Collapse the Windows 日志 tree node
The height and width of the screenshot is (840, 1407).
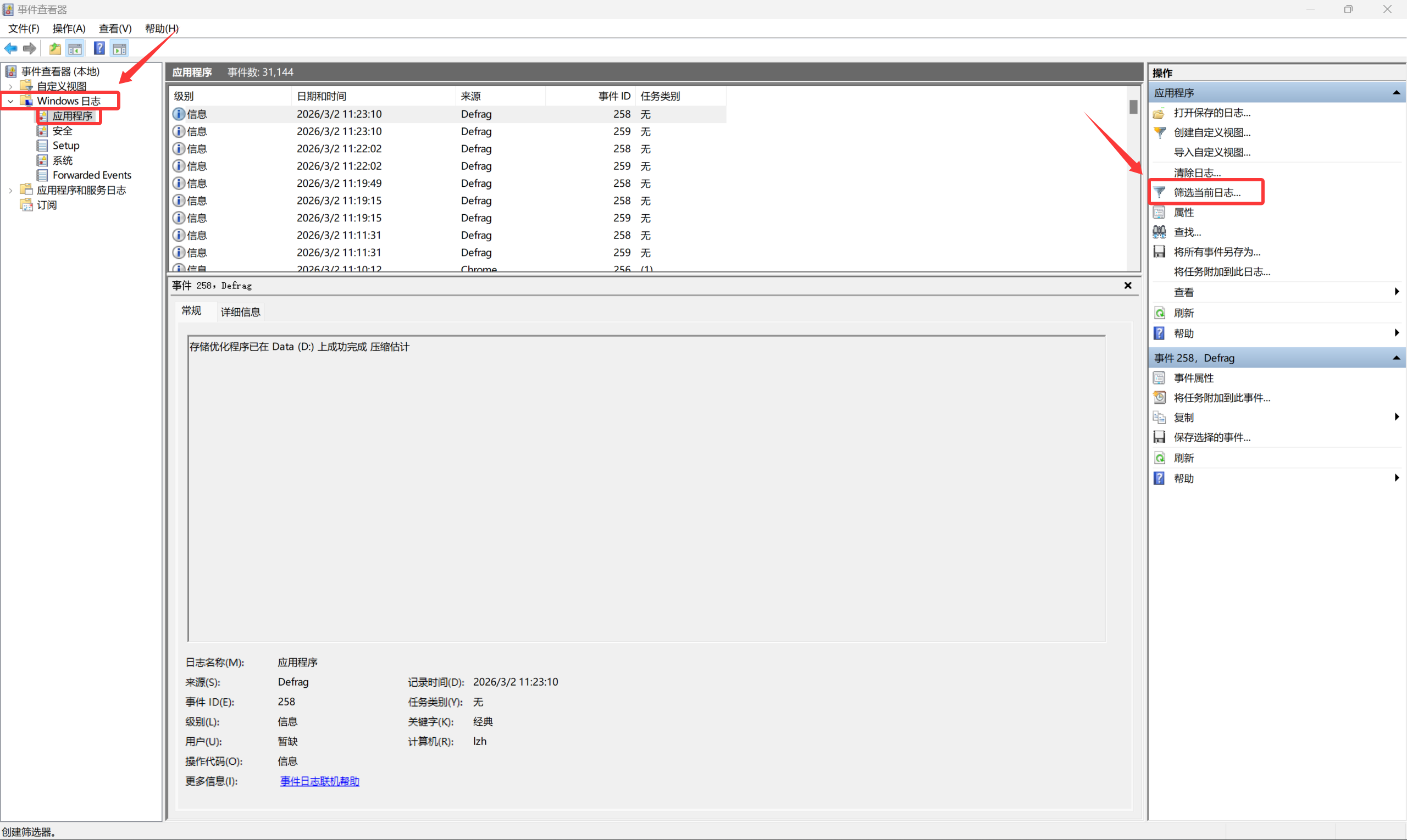coord(10,101)
